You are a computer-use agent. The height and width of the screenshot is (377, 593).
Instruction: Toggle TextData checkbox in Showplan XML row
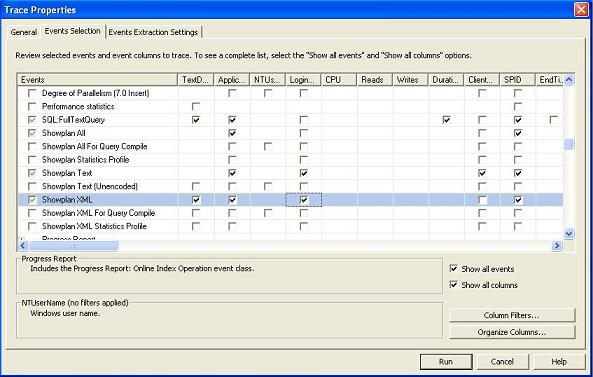pyautogui.click(x=196, y=200)
